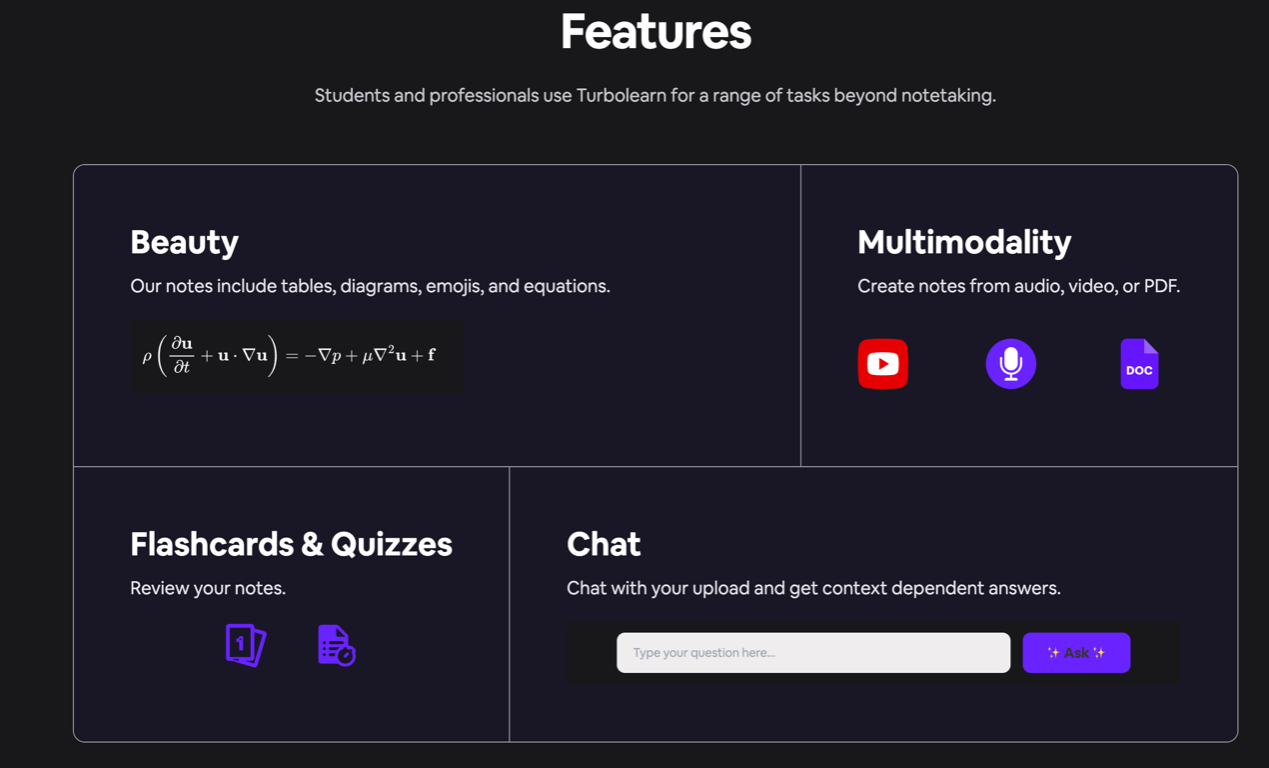The width and height of the screenshot is (1269, 768).
Task: Click the flashcards icon under Review your notes
Action: click(x=245, y=645)
